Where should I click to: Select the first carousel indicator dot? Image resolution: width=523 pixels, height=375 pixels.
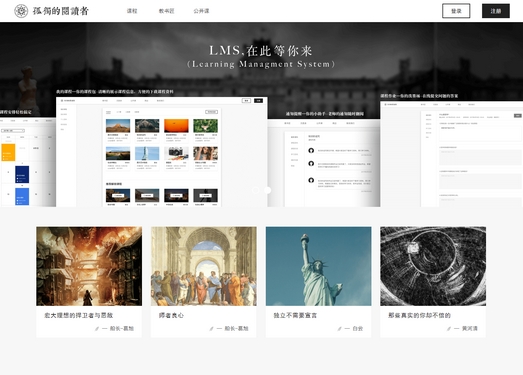click(255, 190)
